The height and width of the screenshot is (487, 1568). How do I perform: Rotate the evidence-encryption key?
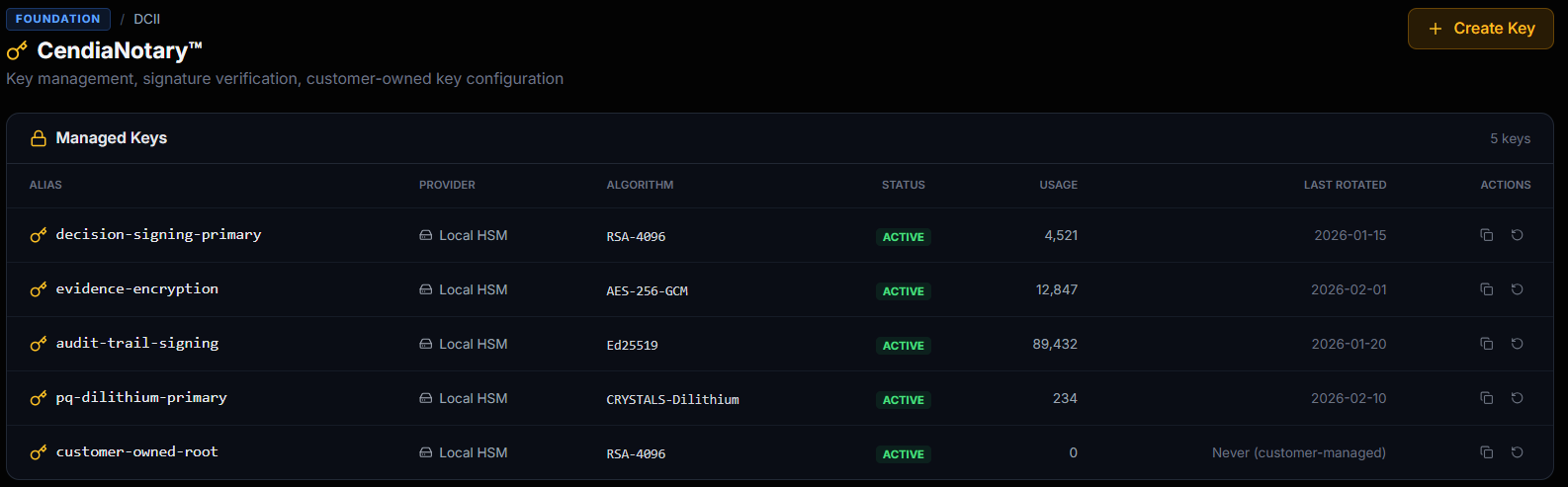[1517, 289]
